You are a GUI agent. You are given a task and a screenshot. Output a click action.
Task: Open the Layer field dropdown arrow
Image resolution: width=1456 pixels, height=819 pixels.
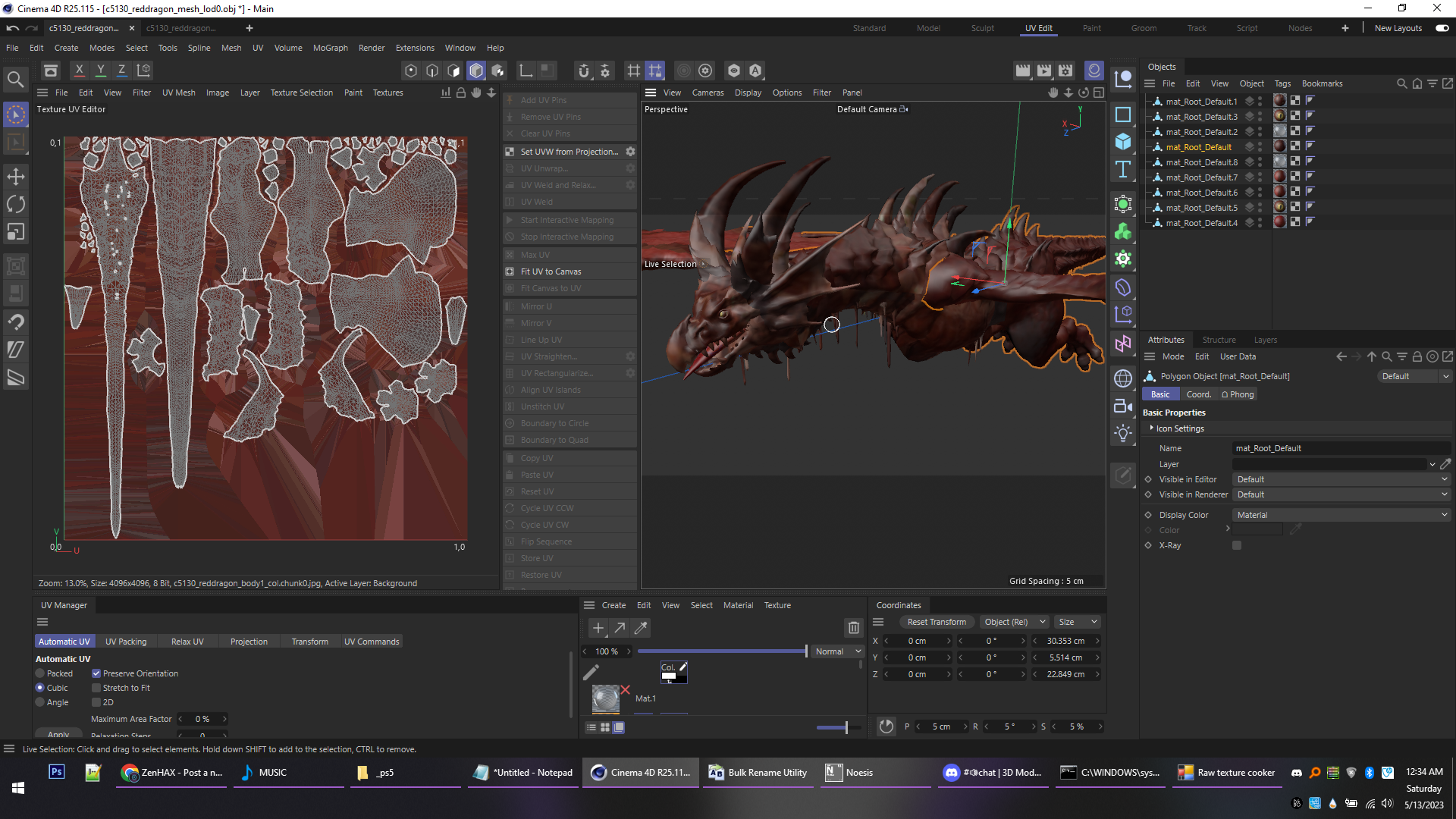[1432, 464]
